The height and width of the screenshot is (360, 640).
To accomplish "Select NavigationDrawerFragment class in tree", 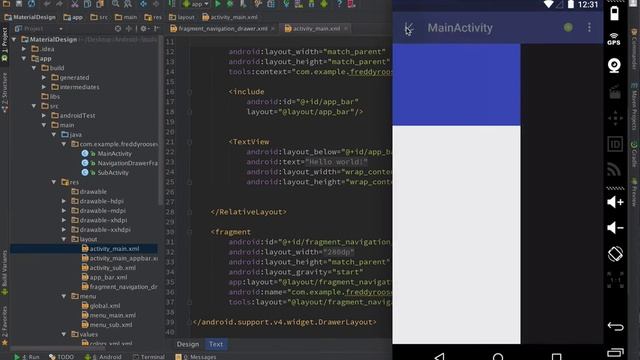I will [119, 163].
